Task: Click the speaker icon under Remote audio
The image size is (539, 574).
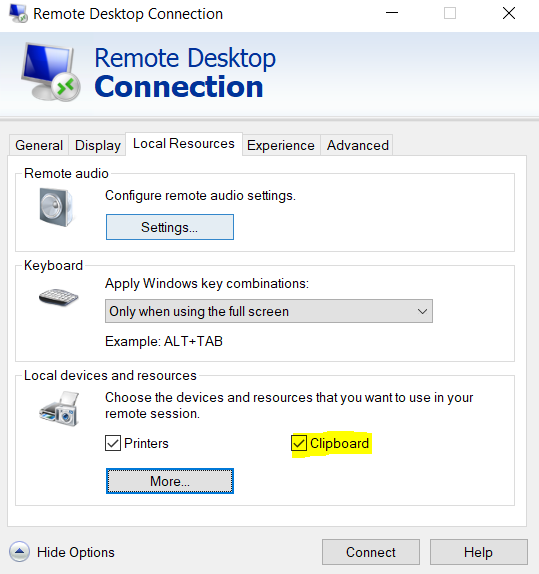Action: (x=56, y=207)
